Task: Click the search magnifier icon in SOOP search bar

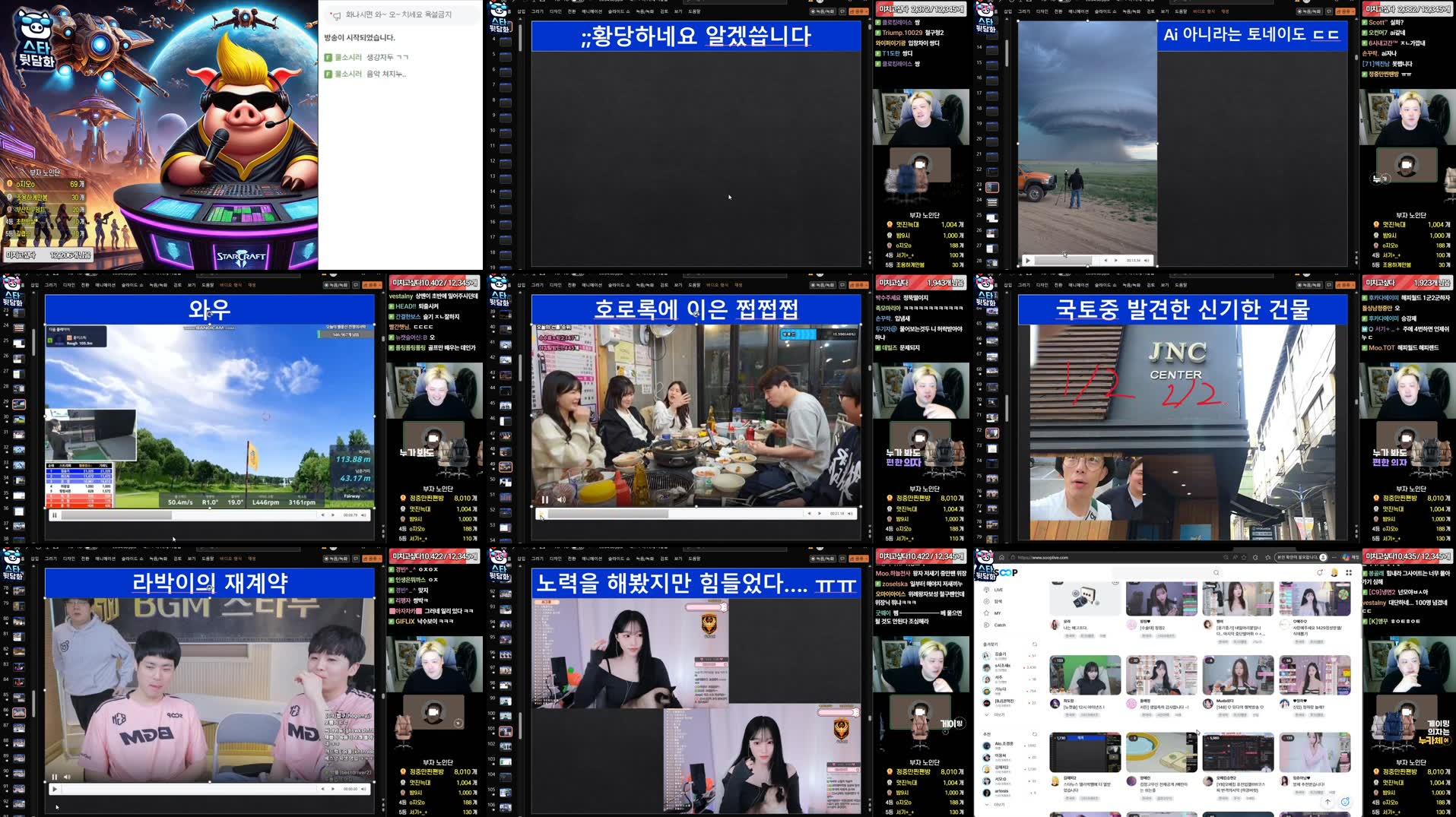Action: 1217,573
